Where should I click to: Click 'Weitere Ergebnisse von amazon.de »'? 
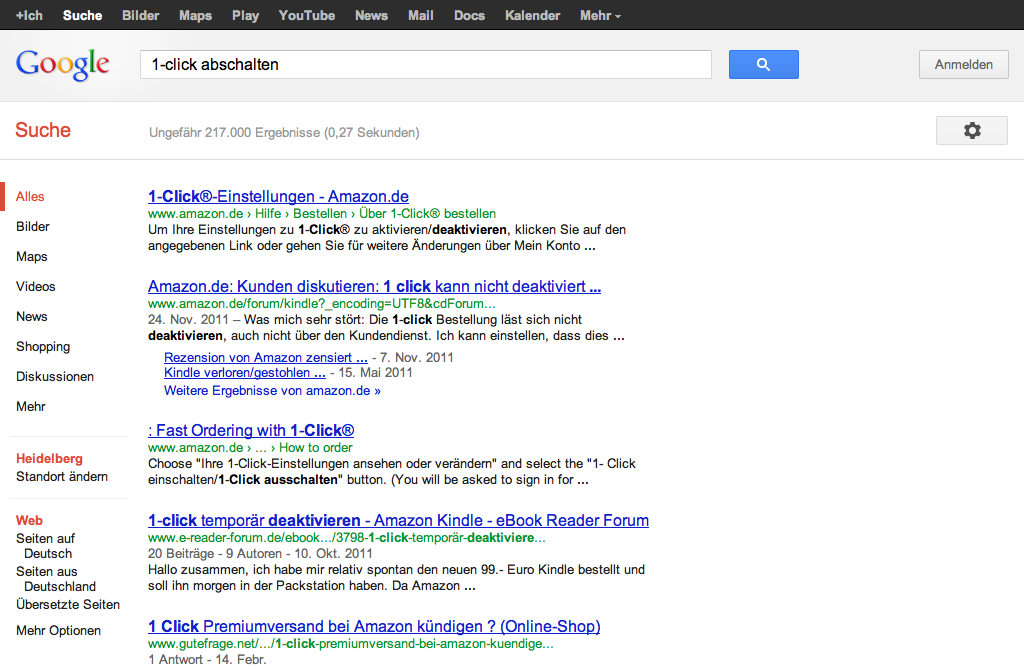click(272, 391)
